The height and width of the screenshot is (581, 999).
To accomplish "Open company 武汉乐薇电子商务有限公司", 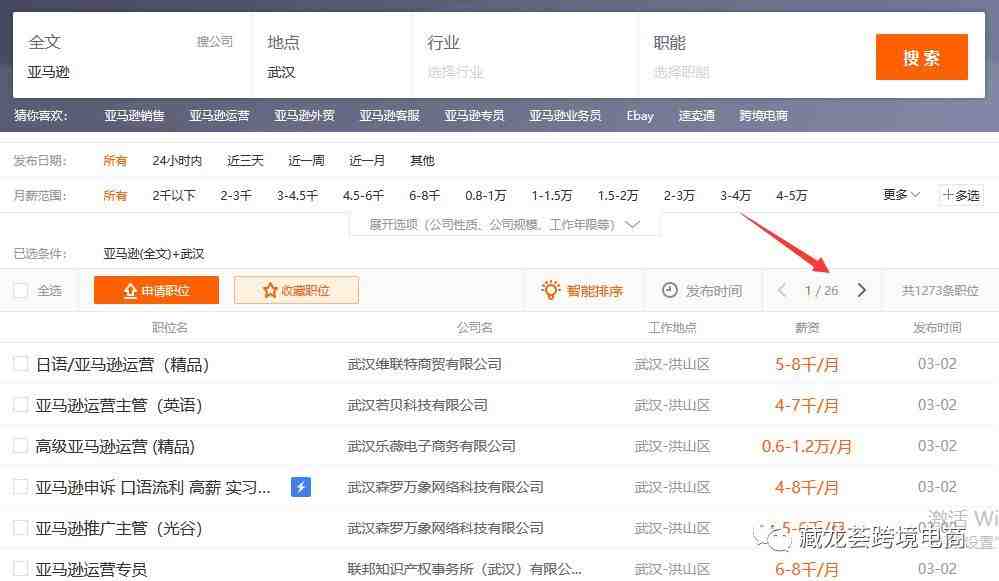I will pos(431,446).
